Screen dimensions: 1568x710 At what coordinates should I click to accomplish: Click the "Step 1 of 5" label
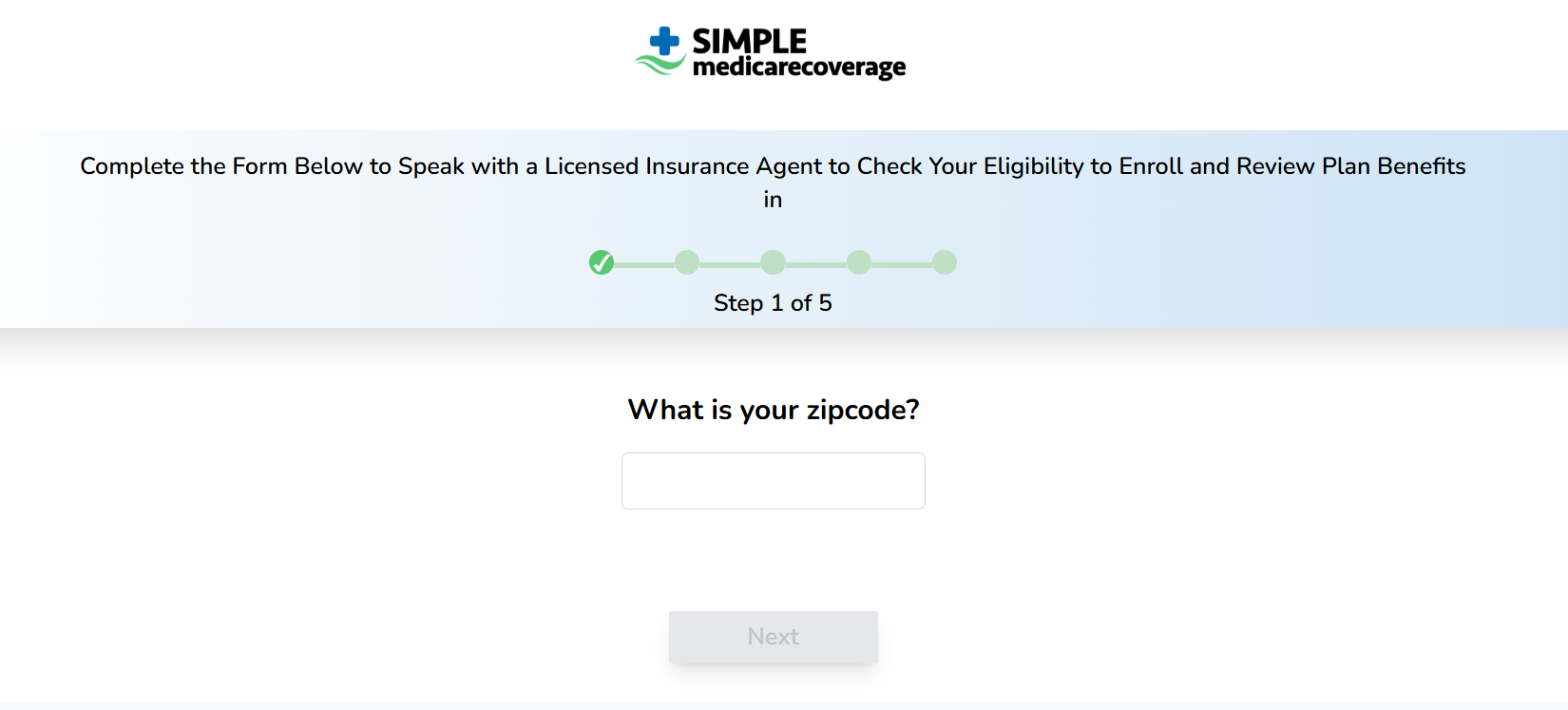773,303
